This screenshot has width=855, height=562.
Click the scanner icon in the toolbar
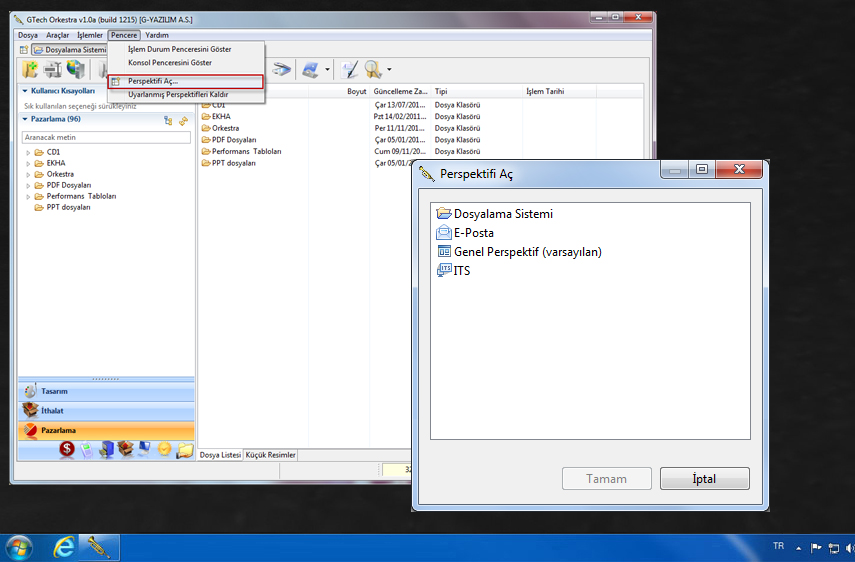click(x=283, y=69)
